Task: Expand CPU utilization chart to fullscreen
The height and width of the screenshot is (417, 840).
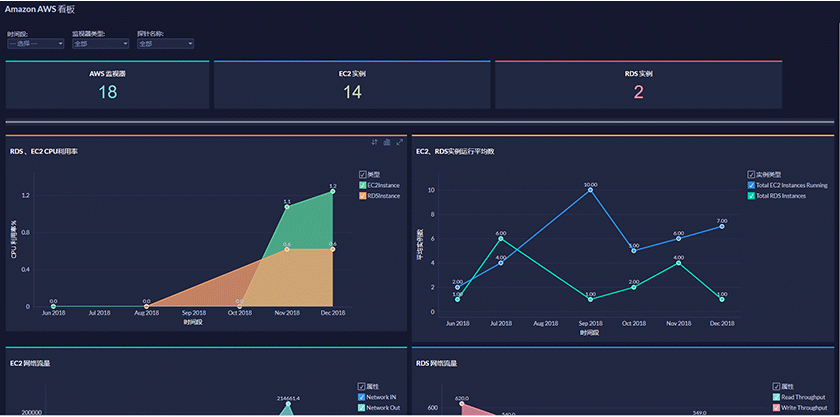Action: [399, 142]
